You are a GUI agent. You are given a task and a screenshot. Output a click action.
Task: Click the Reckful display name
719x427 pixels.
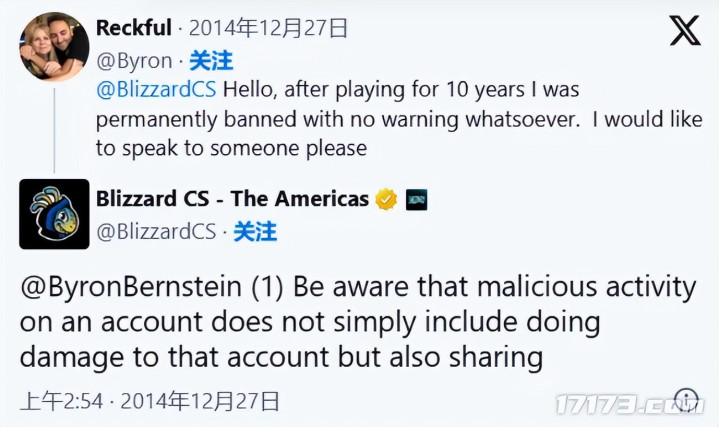[134, 28]
